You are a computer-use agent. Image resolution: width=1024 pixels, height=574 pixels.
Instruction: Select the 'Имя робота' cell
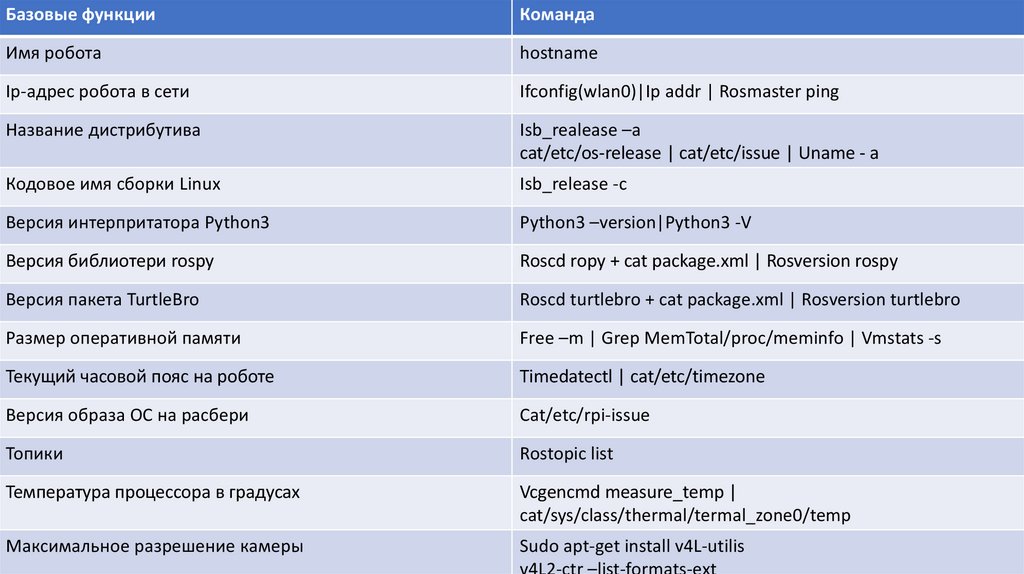[53, 52]
